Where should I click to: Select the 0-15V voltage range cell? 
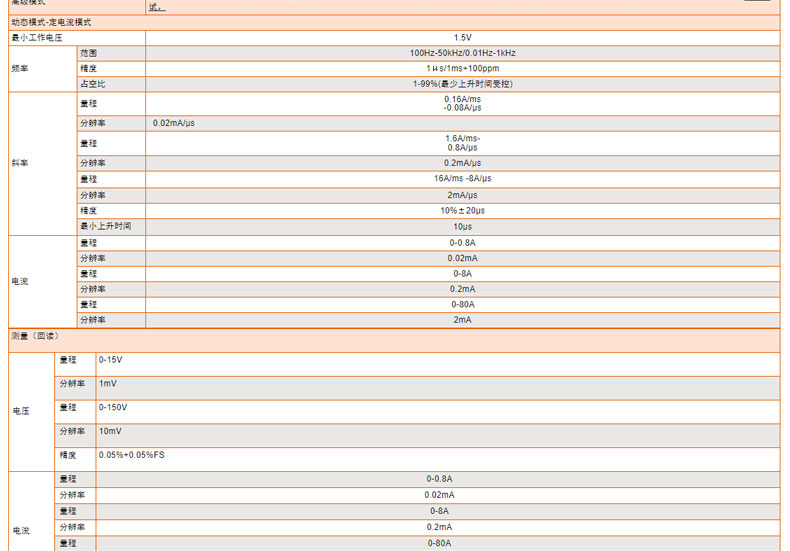click(110, 359)
